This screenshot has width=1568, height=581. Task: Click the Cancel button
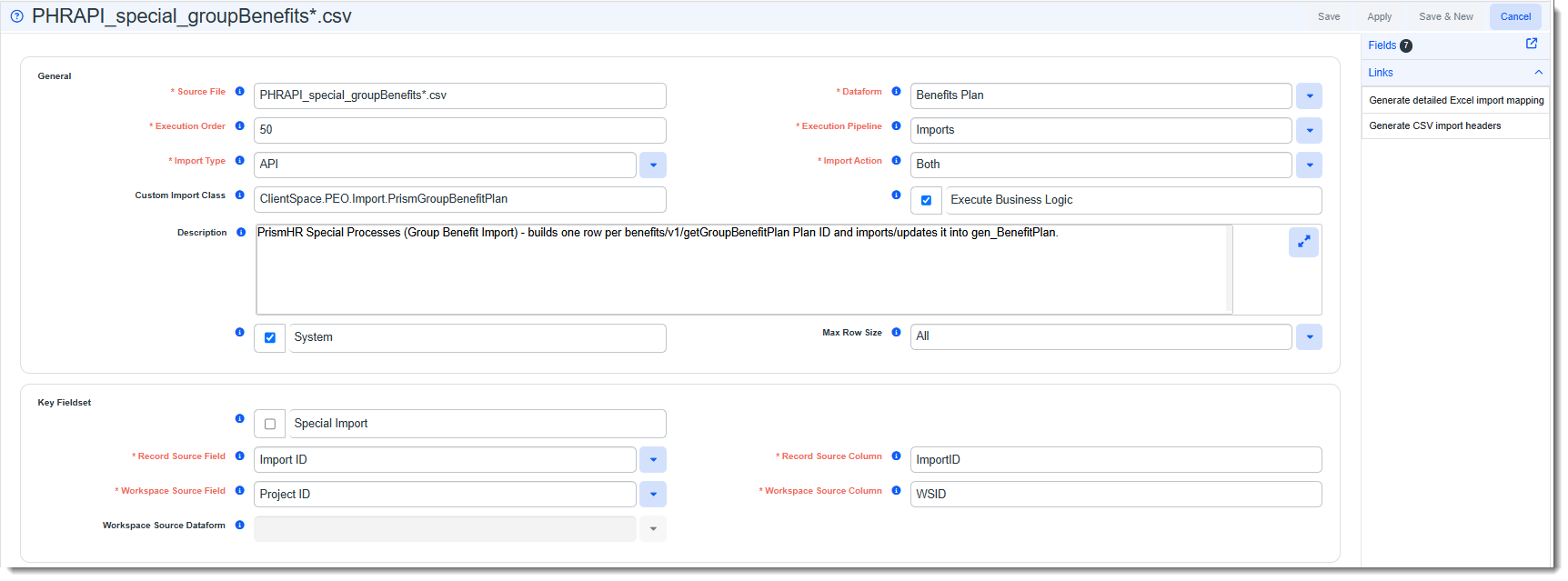point(1515,16)
